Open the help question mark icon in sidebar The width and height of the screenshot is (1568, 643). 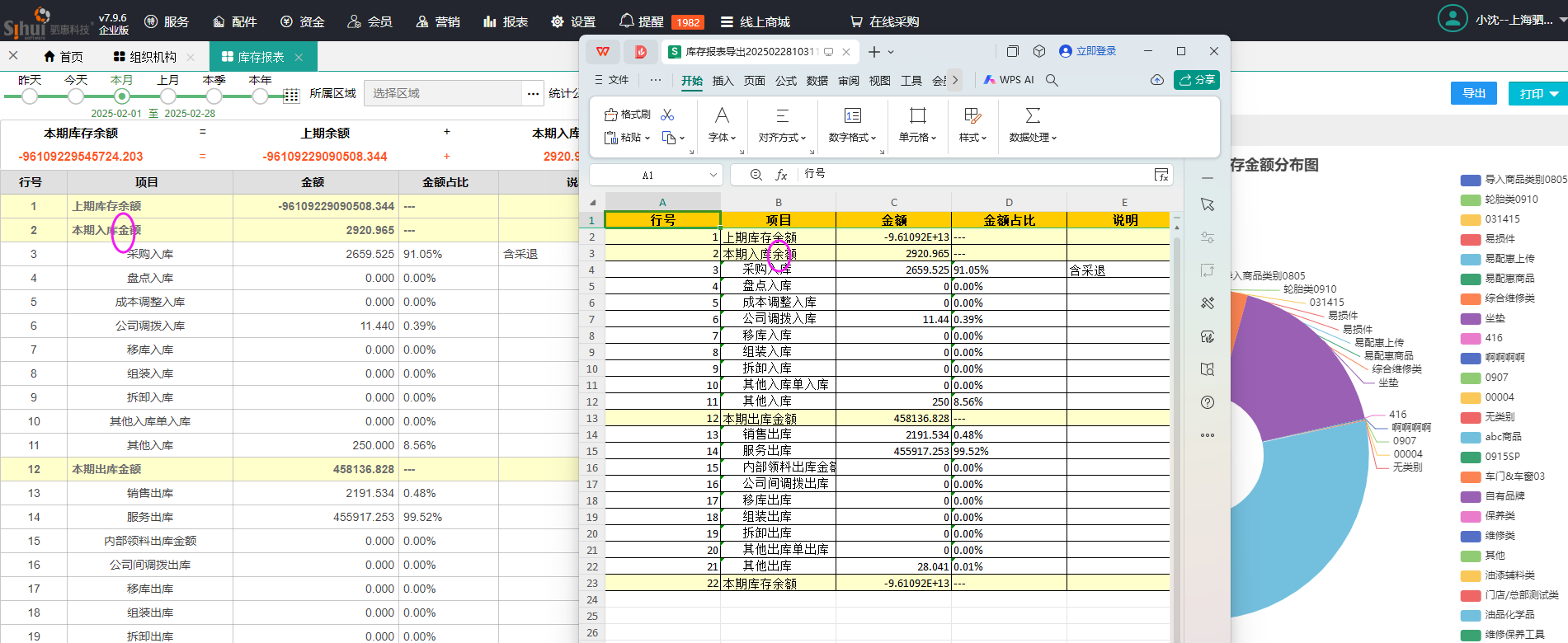tap(1208, 402)
